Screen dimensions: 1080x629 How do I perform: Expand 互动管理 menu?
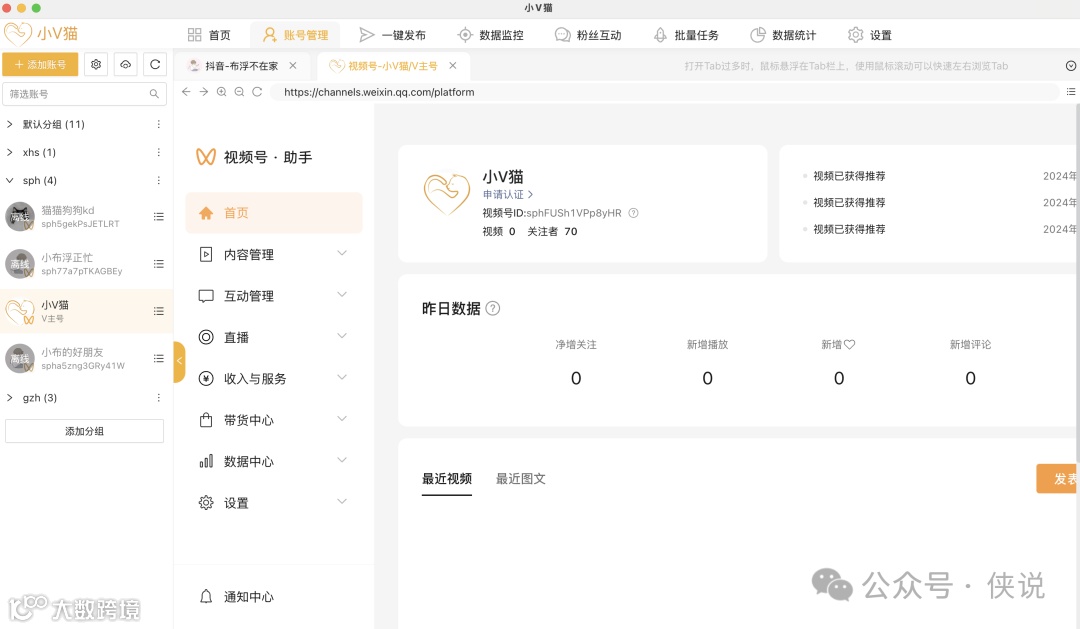coord(273,296)
